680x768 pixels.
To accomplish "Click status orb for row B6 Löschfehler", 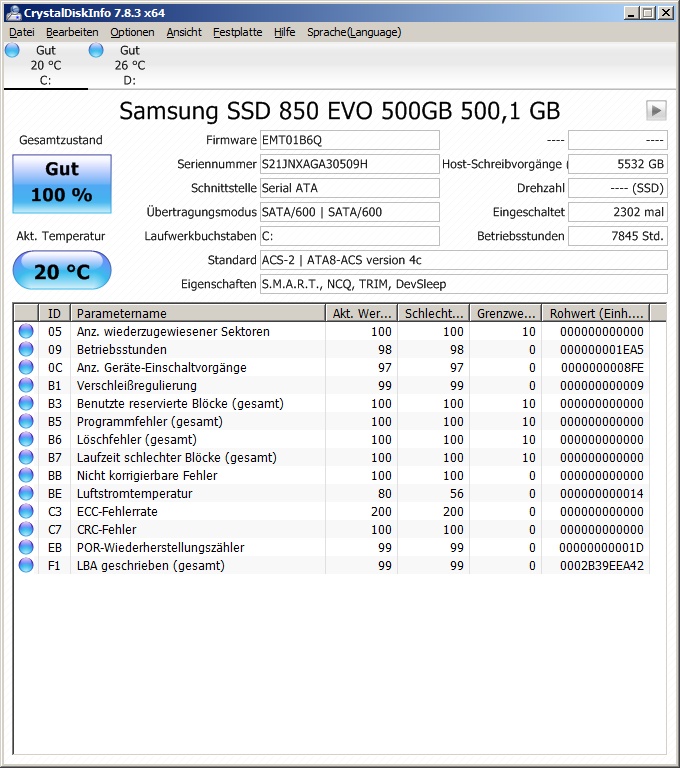I will point(26,439).
